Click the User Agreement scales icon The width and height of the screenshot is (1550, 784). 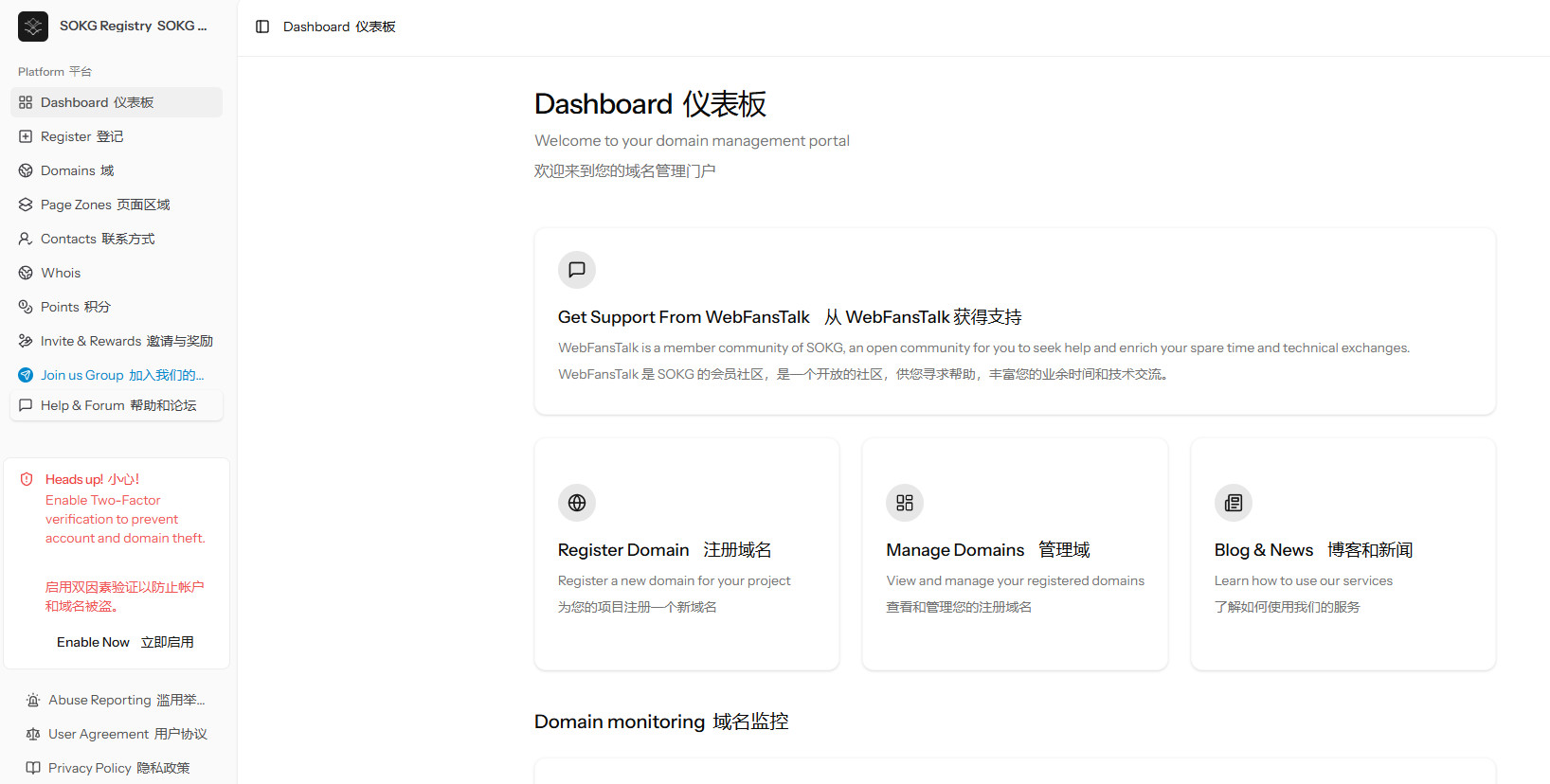(x=33, y=734)
